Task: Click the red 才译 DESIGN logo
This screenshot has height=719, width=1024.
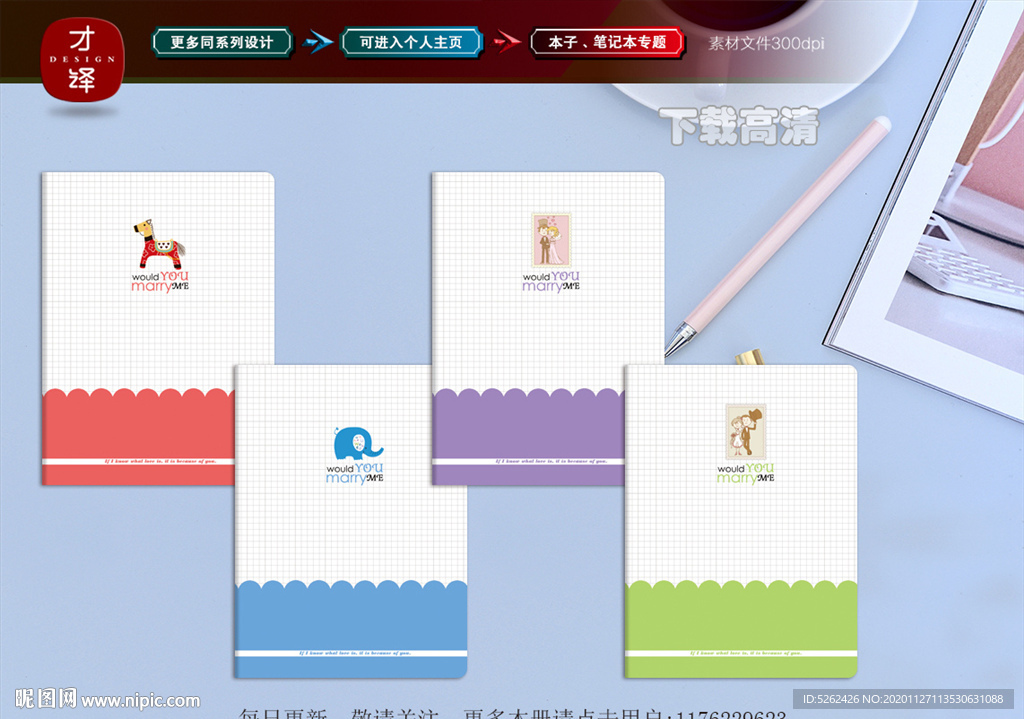Action: 82,59
